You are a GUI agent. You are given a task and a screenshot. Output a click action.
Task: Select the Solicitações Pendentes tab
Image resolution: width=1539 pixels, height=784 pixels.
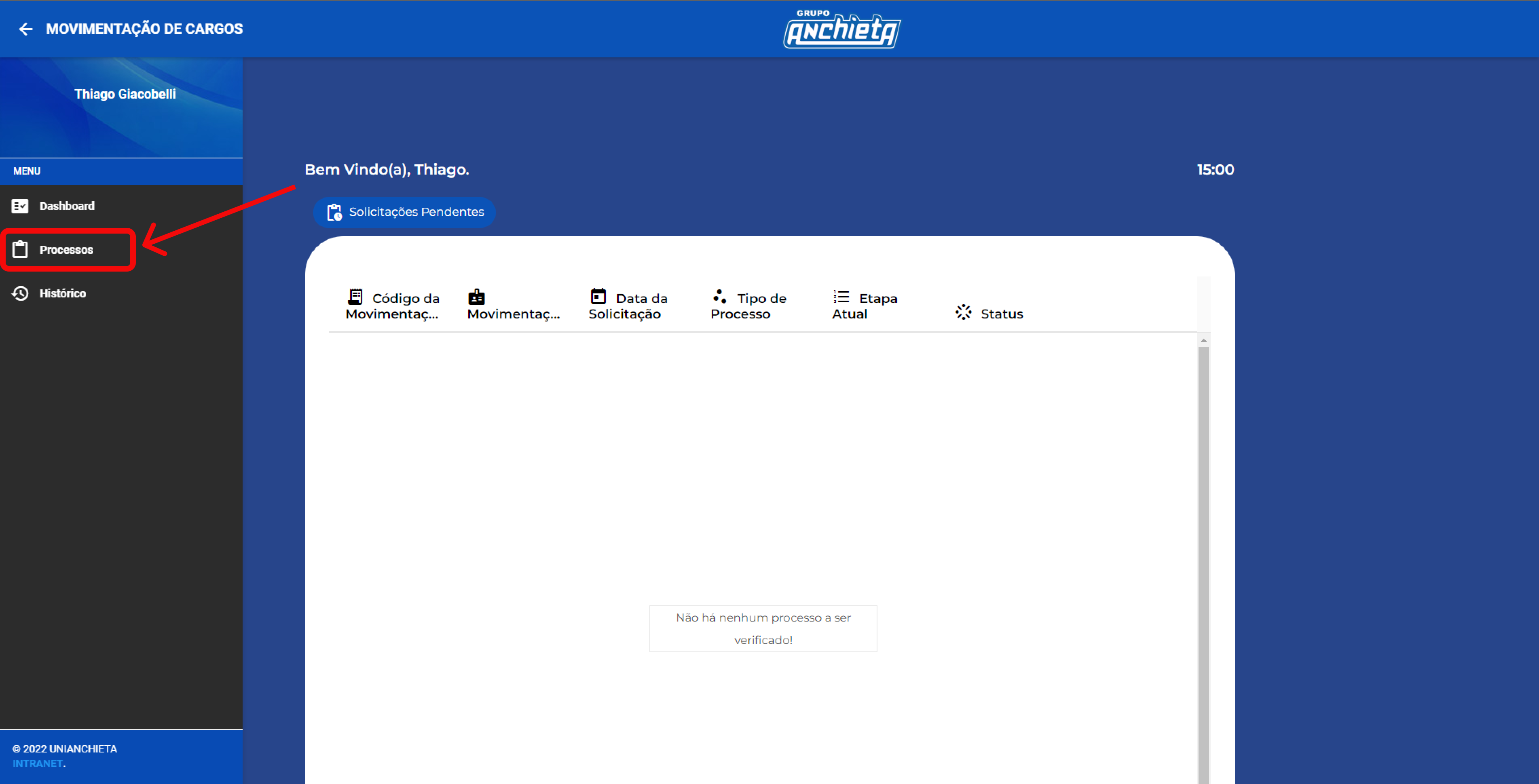pos(404,212)
